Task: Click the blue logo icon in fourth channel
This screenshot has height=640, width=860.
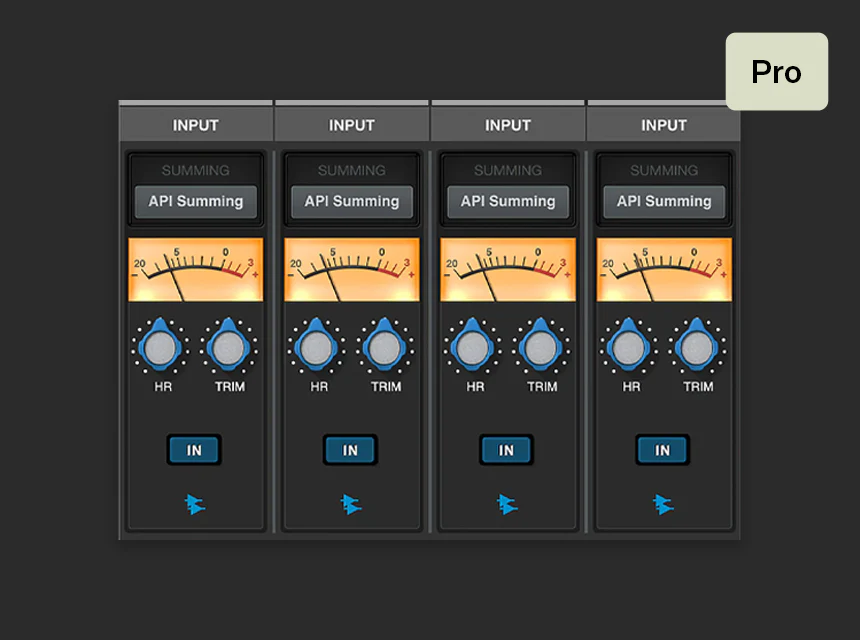Action: coord(663,505)
